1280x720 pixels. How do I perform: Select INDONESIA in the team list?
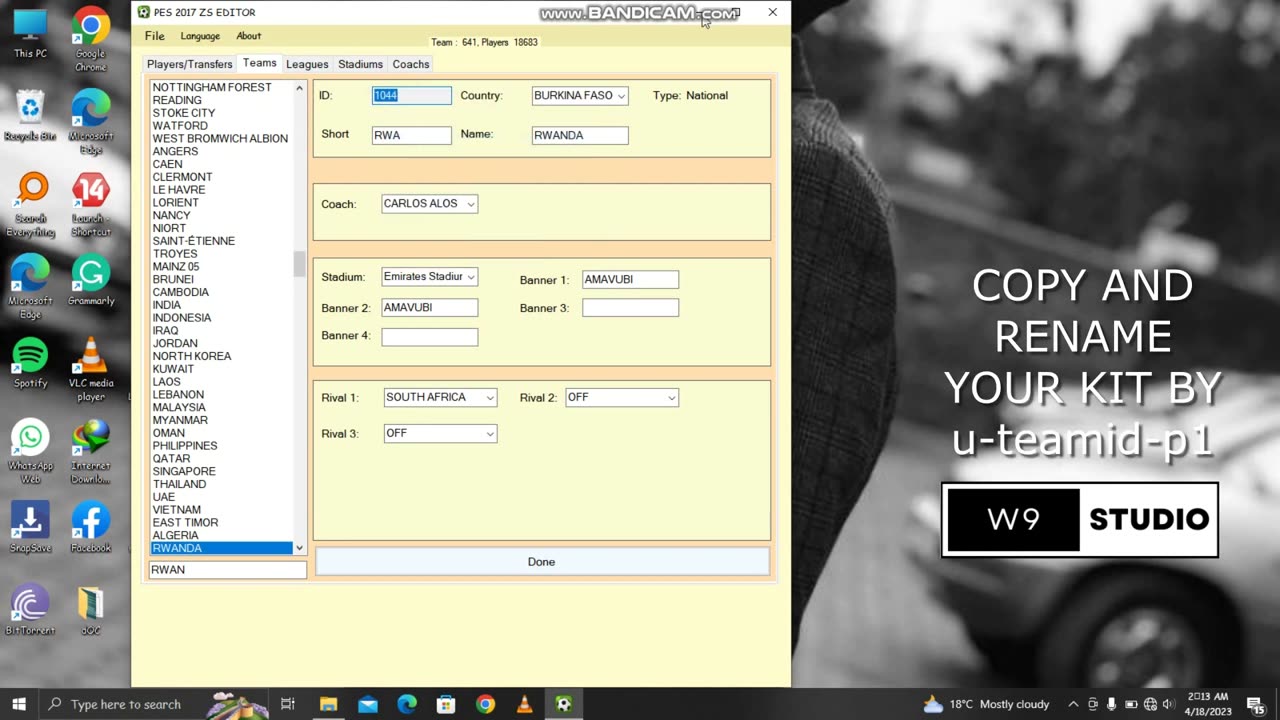point(182,318)
